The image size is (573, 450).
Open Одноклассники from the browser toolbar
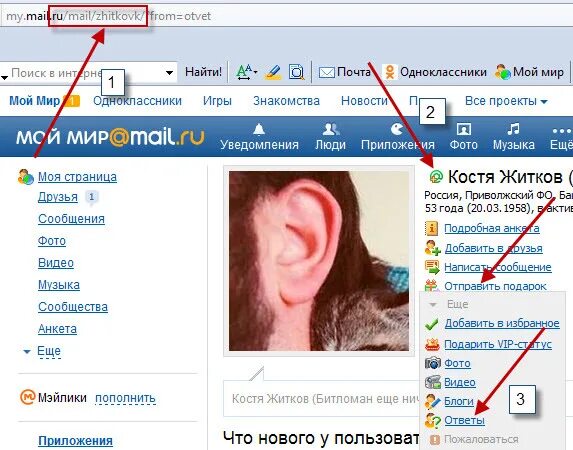pos(435,72)
